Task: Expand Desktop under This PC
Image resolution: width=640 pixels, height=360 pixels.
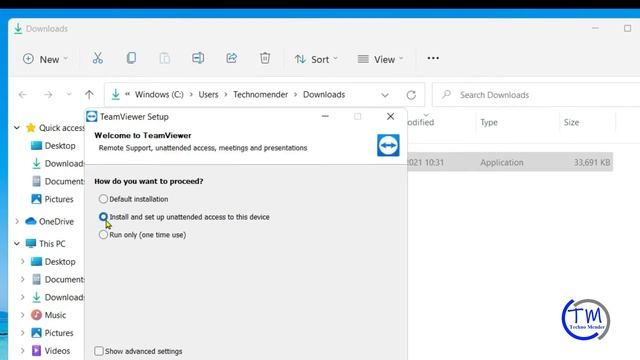Action: [x=22, y=262]
